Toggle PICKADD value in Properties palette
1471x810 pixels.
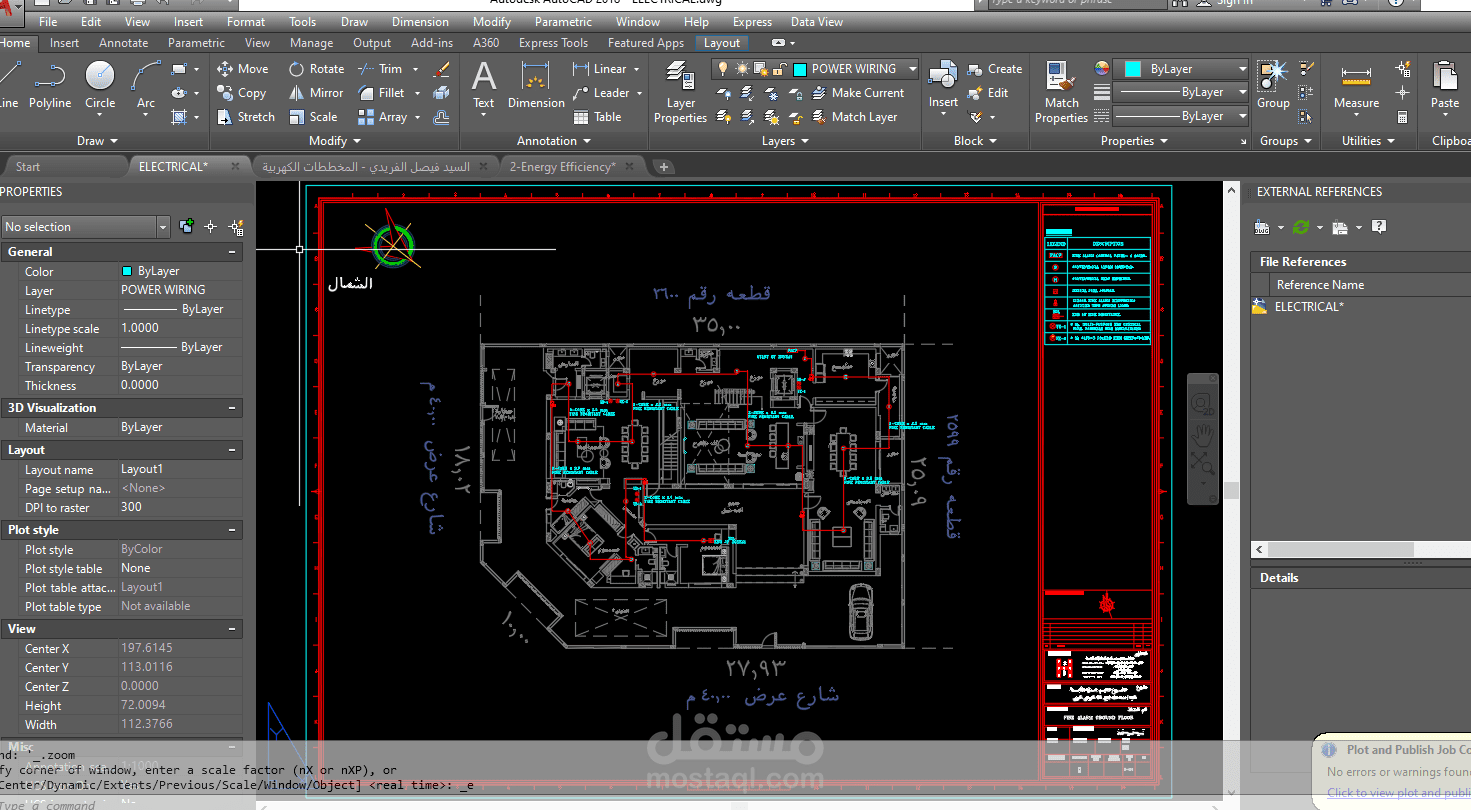coord(186,227)
